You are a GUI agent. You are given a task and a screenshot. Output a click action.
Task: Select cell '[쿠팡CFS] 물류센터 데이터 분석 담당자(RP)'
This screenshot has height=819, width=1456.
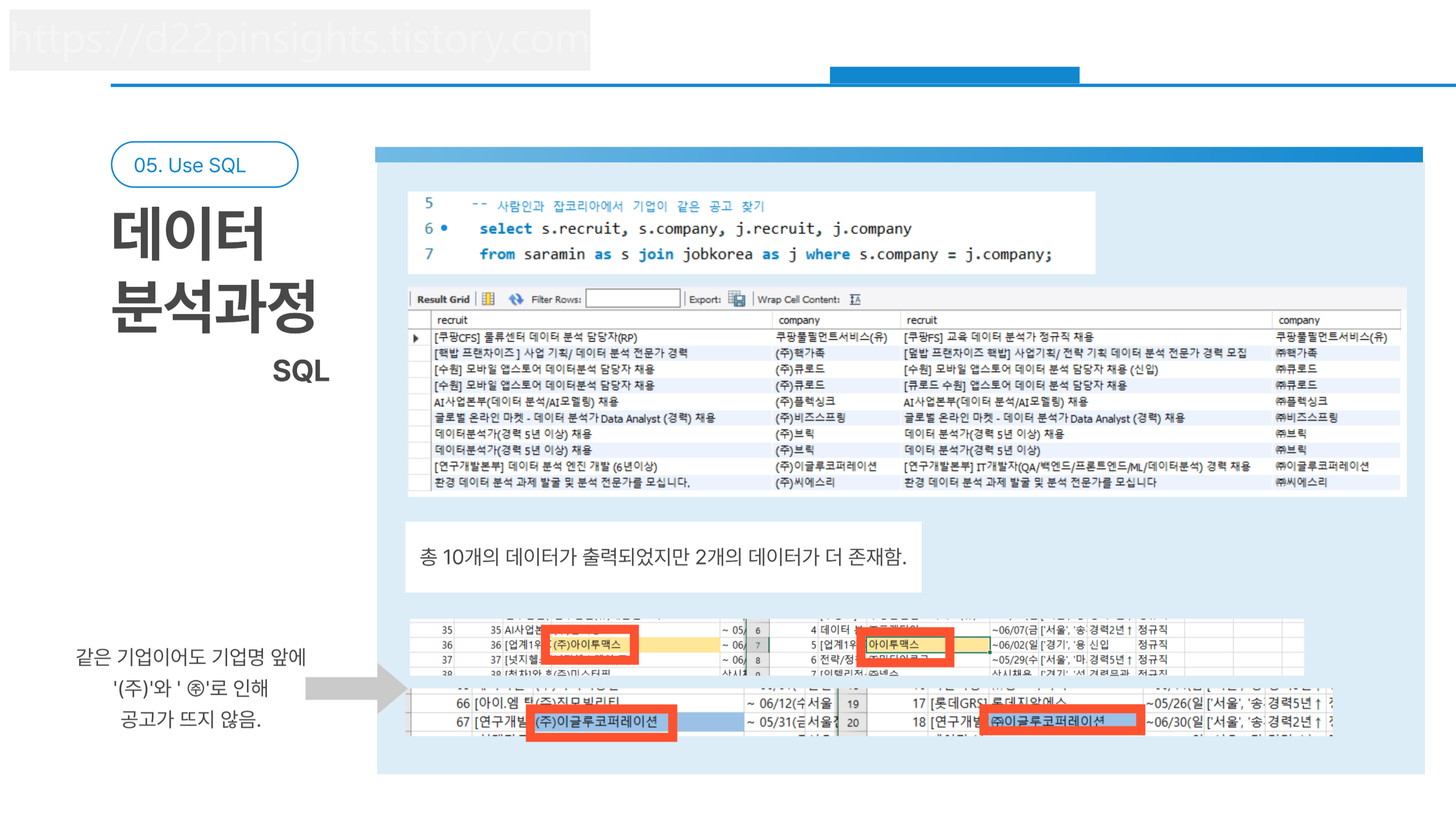pos(535,337)
